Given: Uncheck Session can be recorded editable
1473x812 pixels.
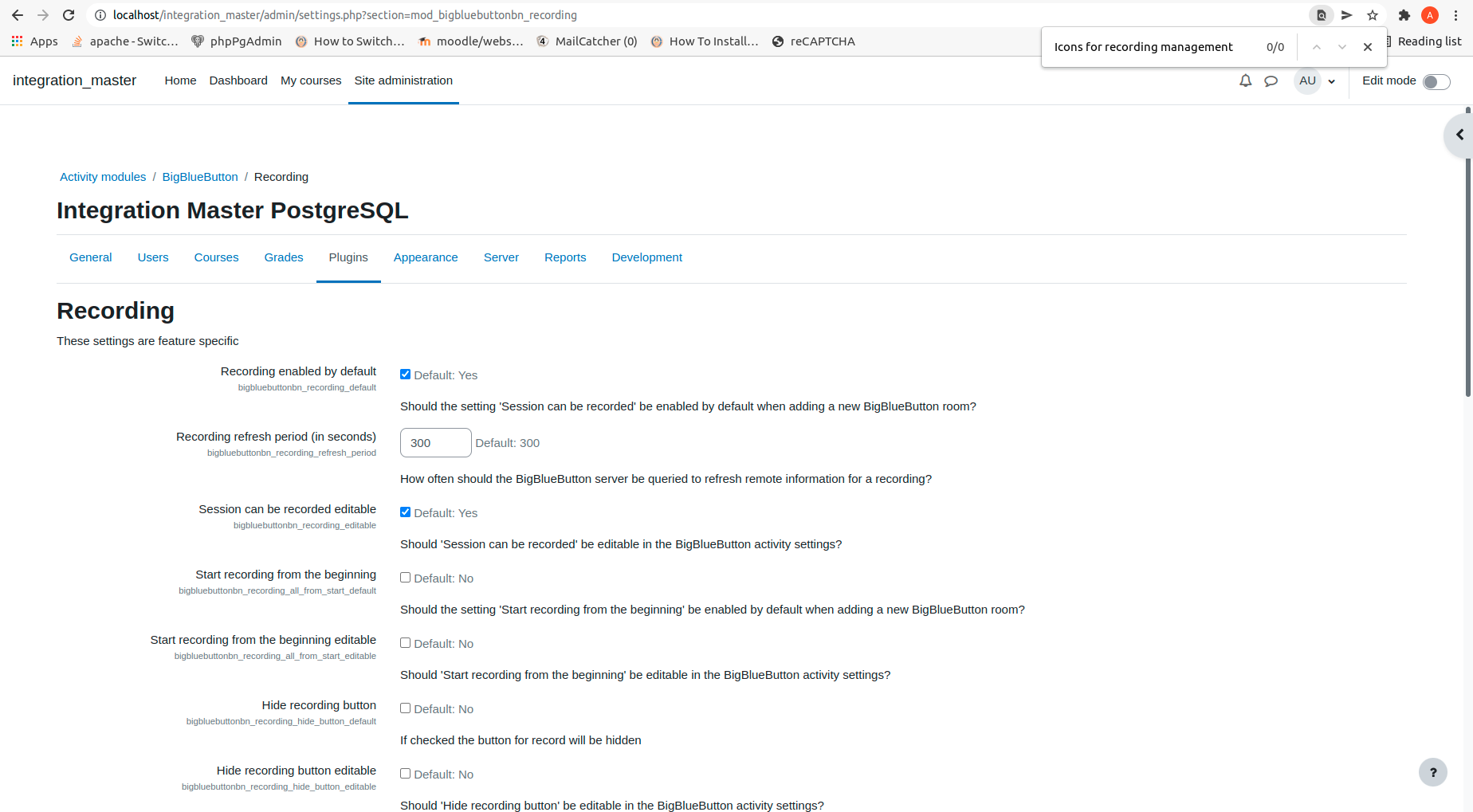Looking at the screenshot, I should [x=405, y=512].
